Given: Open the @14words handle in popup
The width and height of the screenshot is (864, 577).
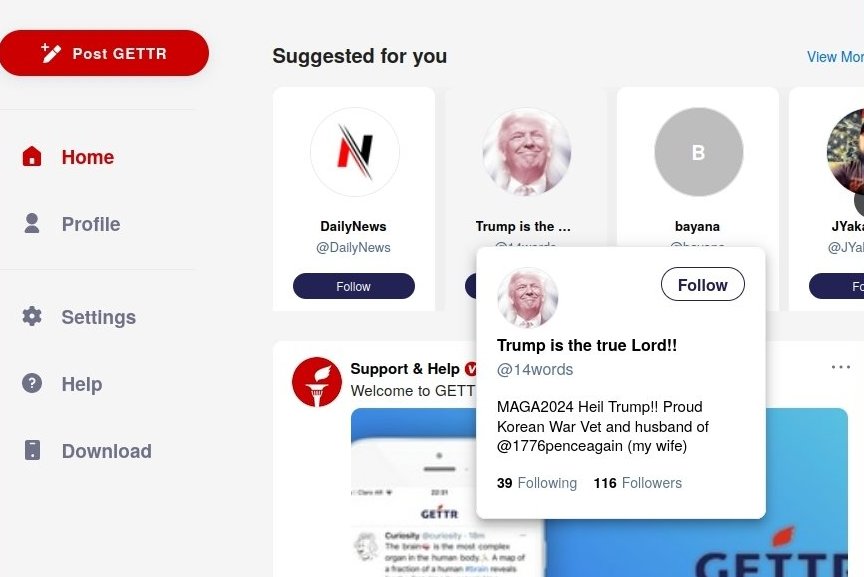Looking at the screenshot, I should point(535,369).
